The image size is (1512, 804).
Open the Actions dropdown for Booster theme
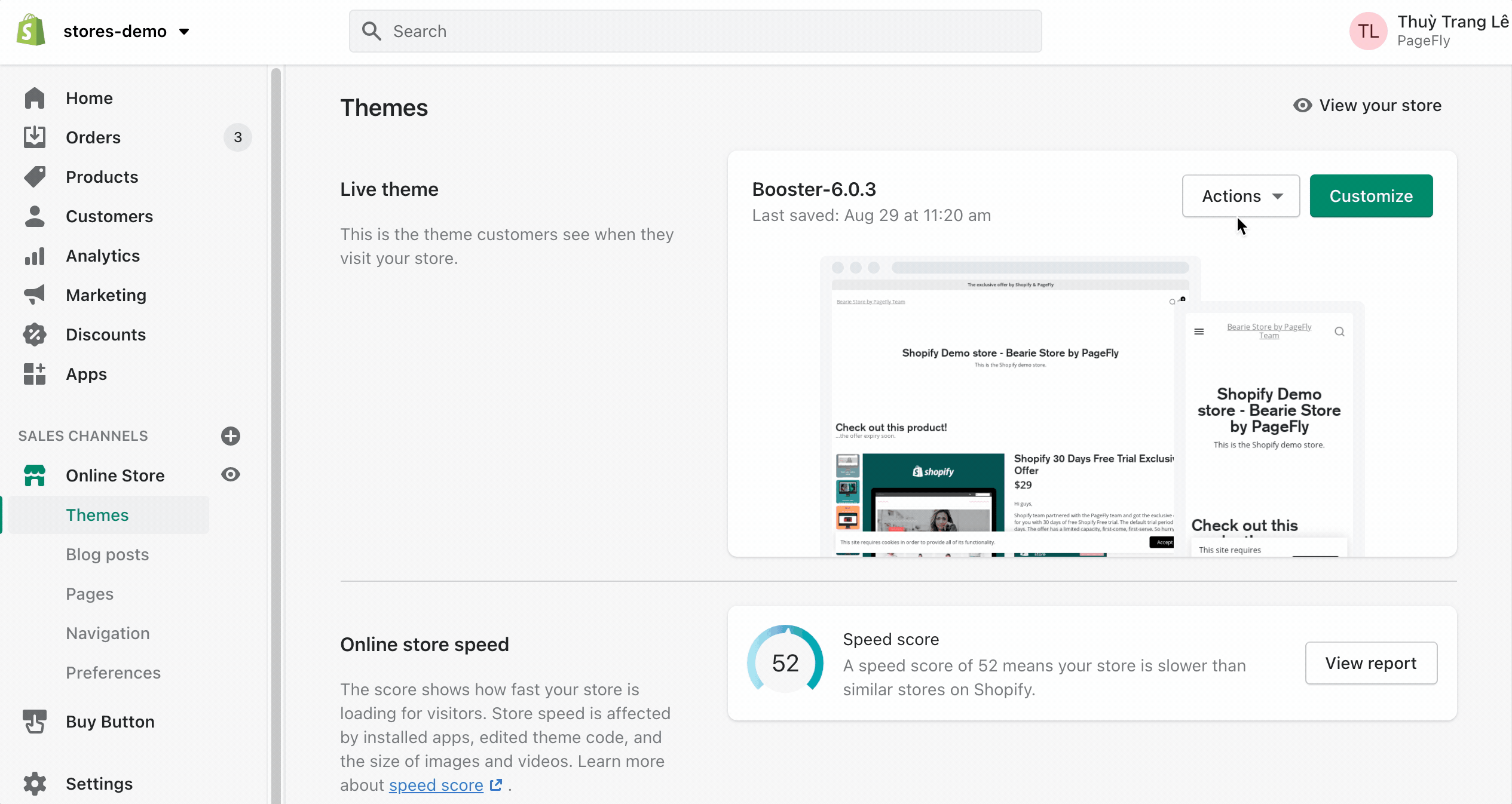pos(1241,196)
